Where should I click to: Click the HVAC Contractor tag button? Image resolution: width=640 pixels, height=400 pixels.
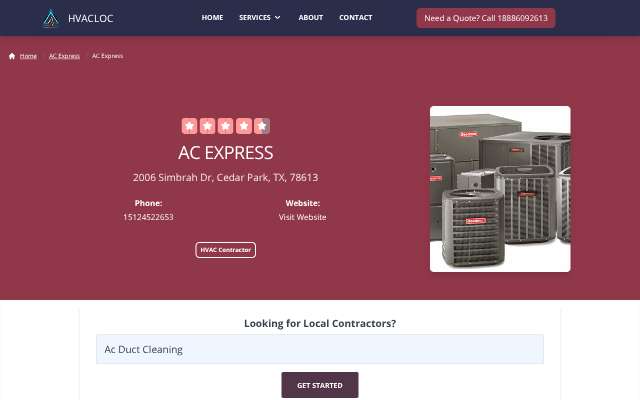click(x=225, y=250)
